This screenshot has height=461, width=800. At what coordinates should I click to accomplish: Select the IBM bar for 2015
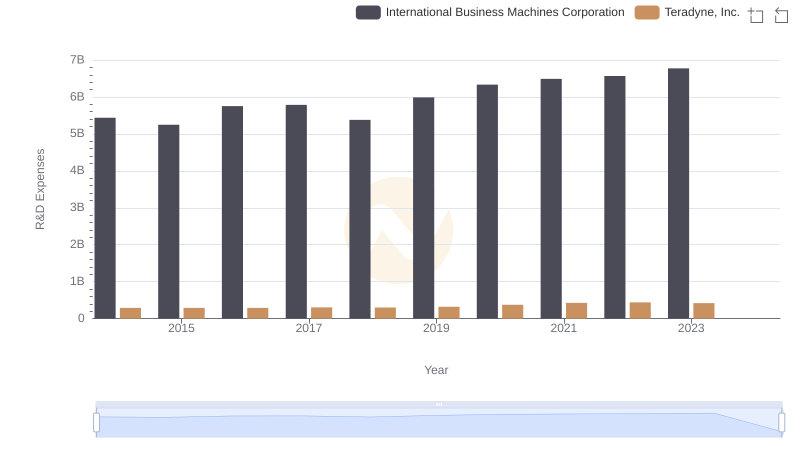pos(169,222)
